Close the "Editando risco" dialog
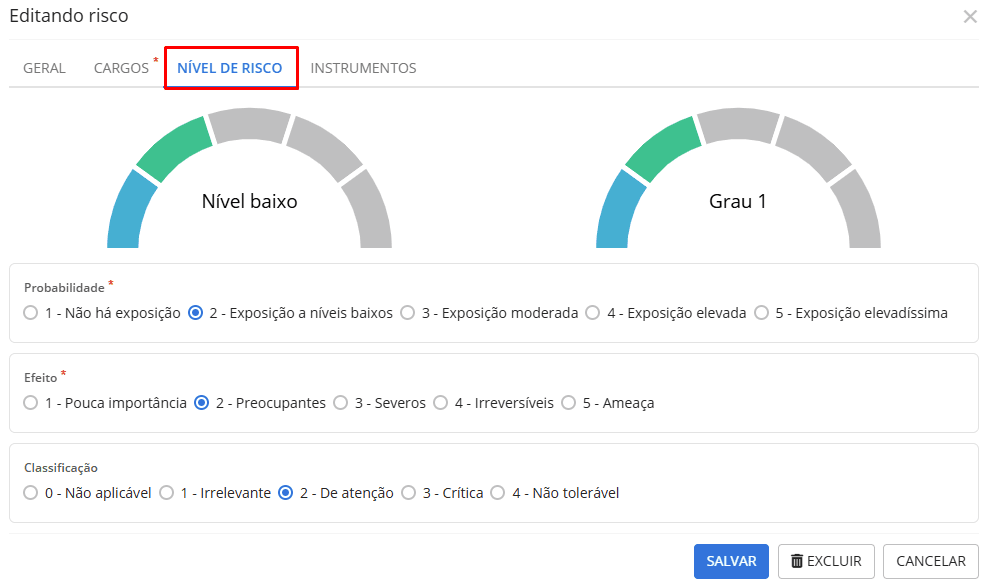The image size is (988, 584). pyautogui.click(x=969, y=16)
